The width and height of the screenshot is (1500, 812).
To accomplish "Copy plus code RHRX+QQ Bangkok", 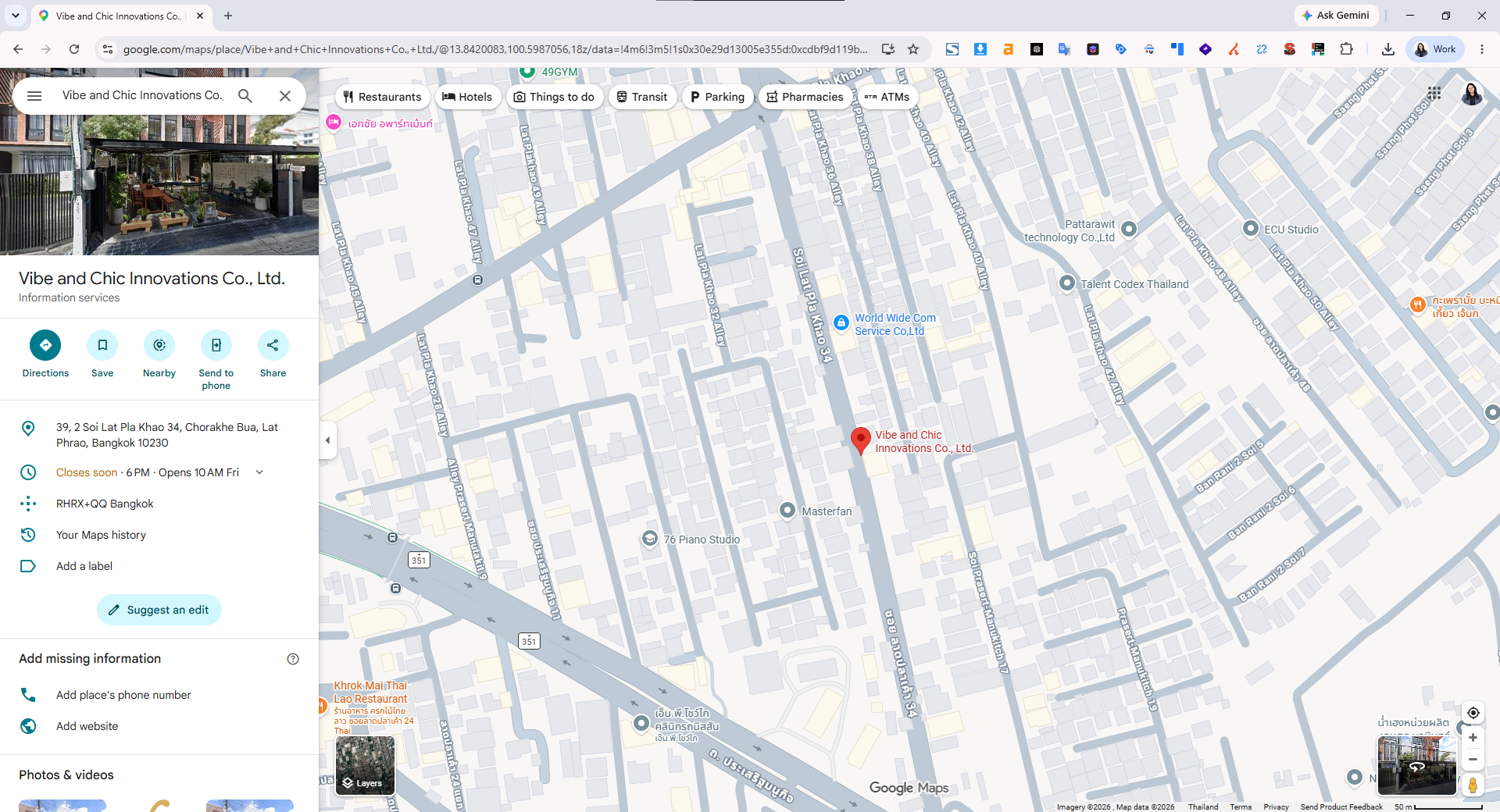I will tap(159, 504).
